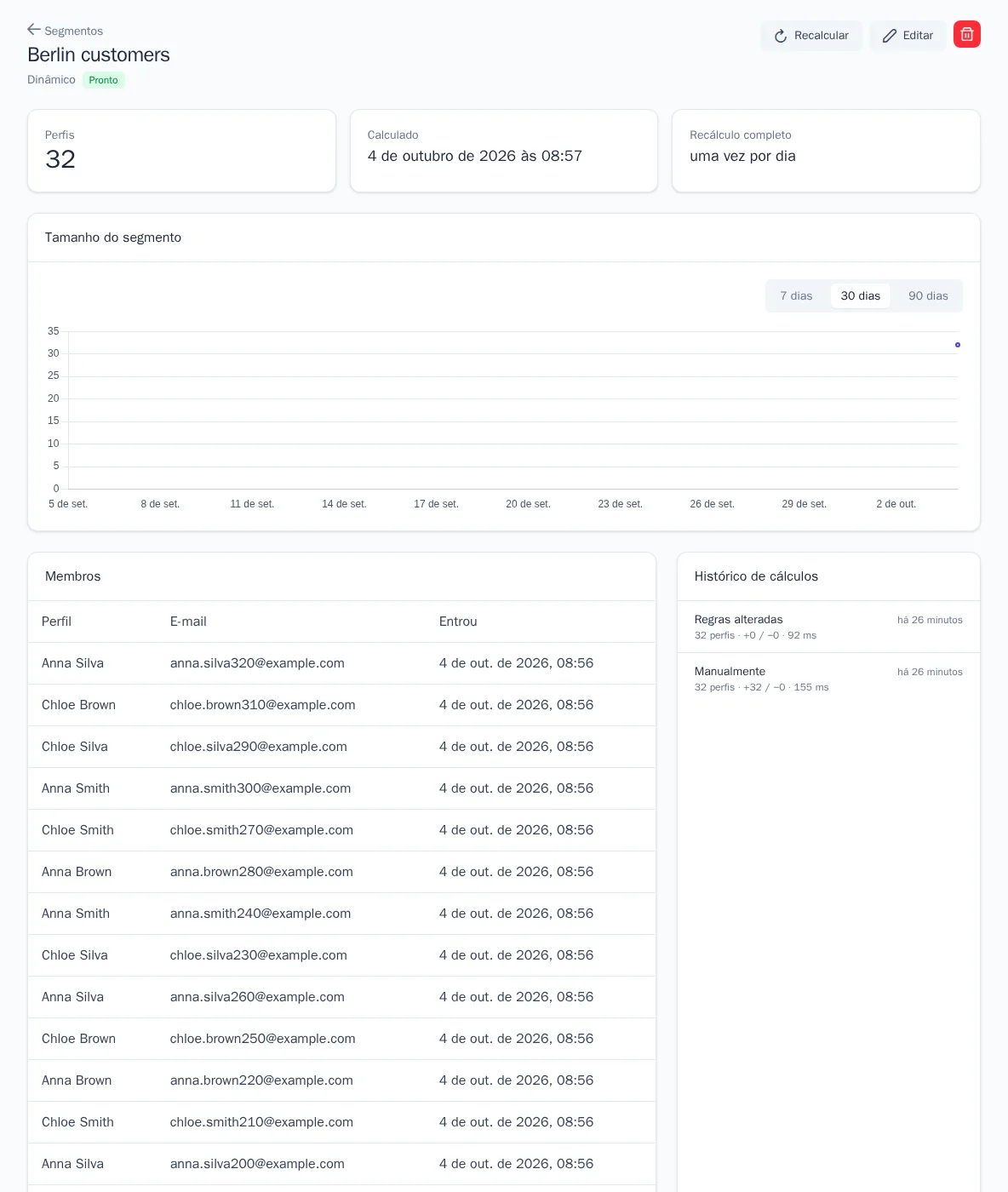Open the Manualmente history entry
The image size is (1008, 1192).
tap(828, 679)
